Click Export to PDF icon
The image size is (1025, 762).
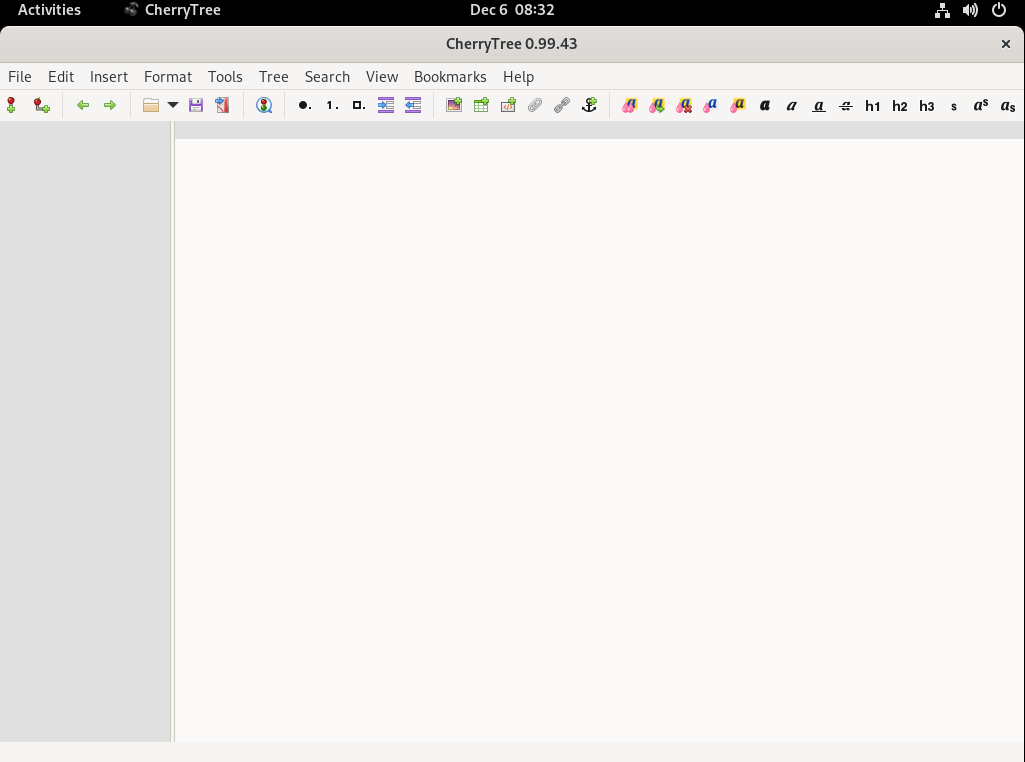coord(222,105)
